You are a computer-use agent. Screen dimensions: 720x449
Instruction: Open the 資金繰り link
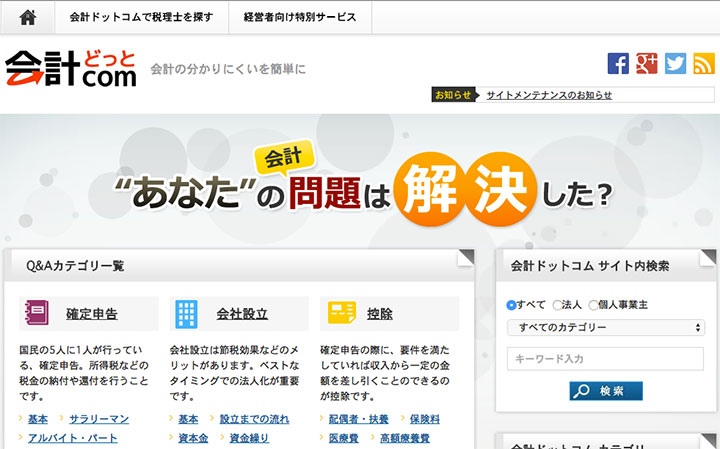(x=249, y=438)
